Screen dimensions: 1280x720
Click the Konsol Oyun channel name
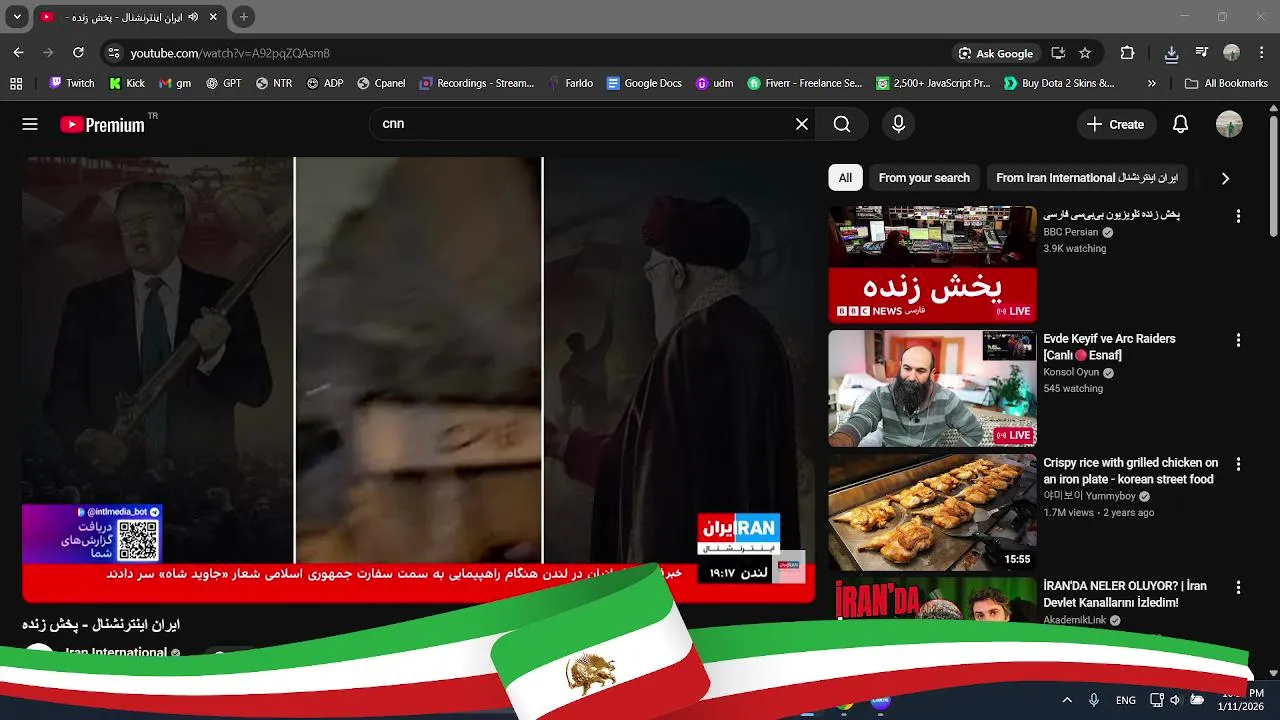1071,372
